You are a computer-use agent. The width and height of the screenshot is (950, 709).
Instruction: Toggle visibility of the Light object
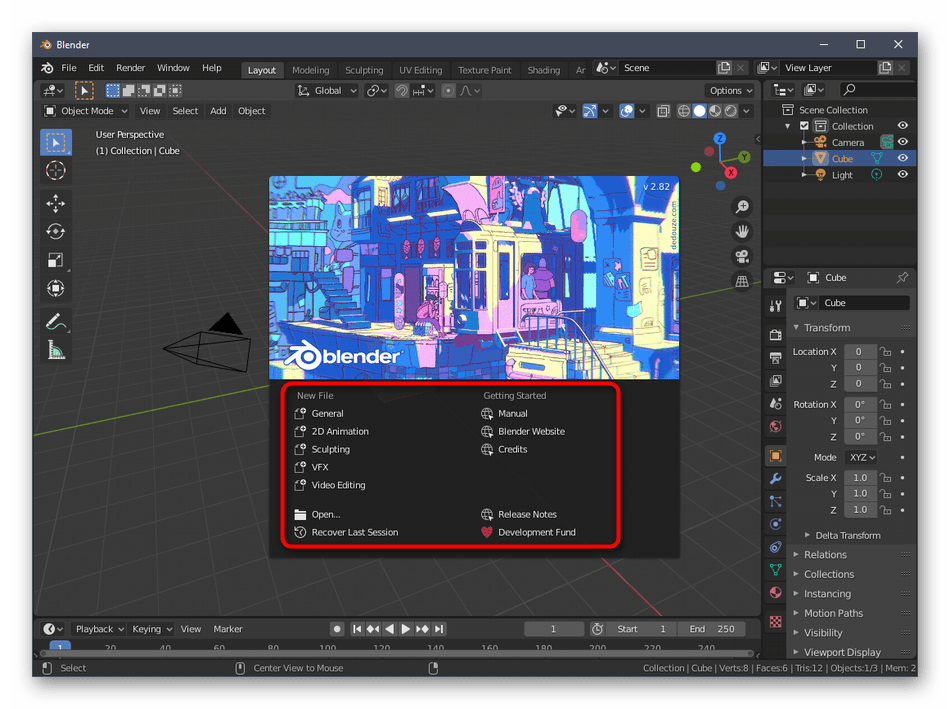click(902, 174)
